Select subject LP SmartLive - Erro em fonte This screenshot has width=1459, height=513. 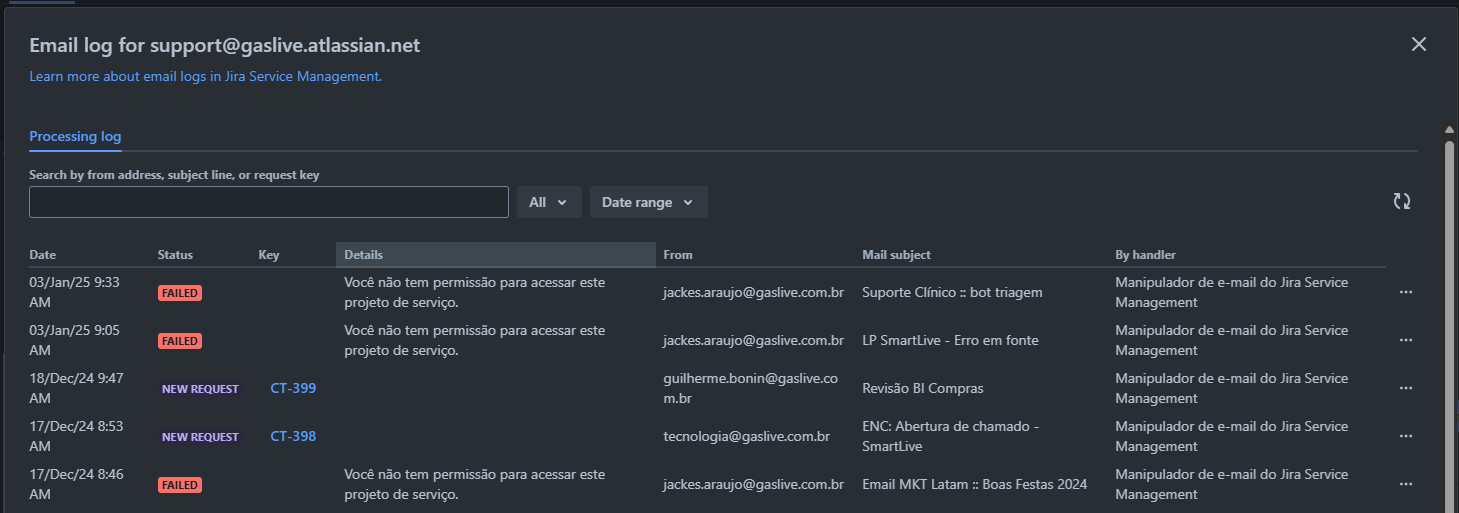950,340
